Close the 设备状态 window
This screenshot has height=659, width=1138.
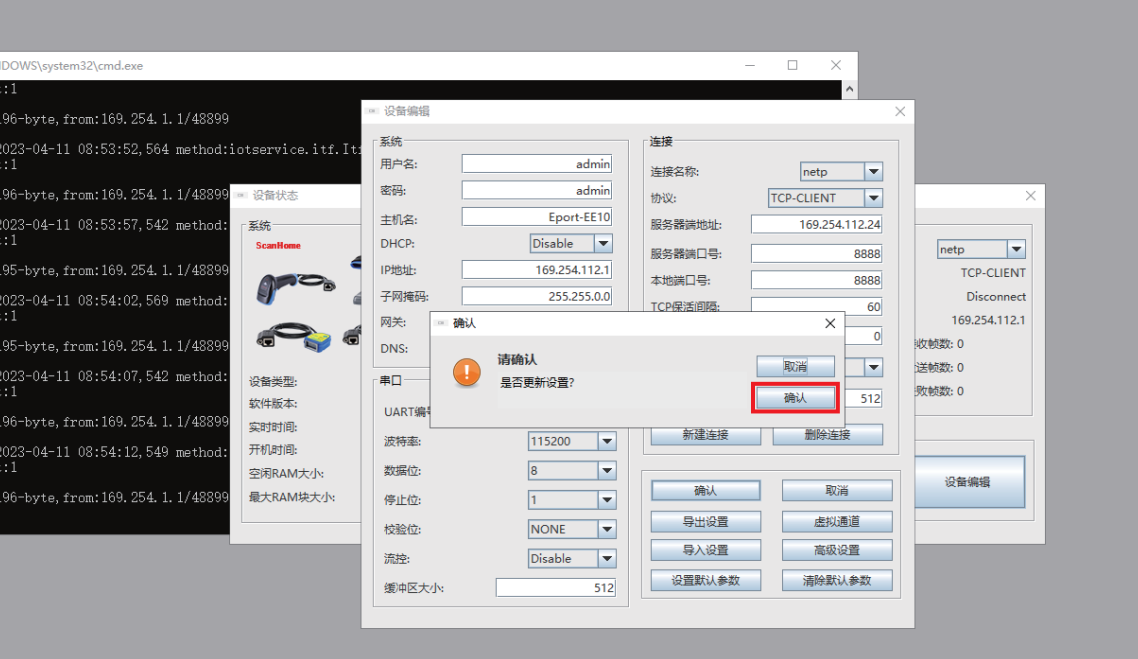tap(1031, 196)
